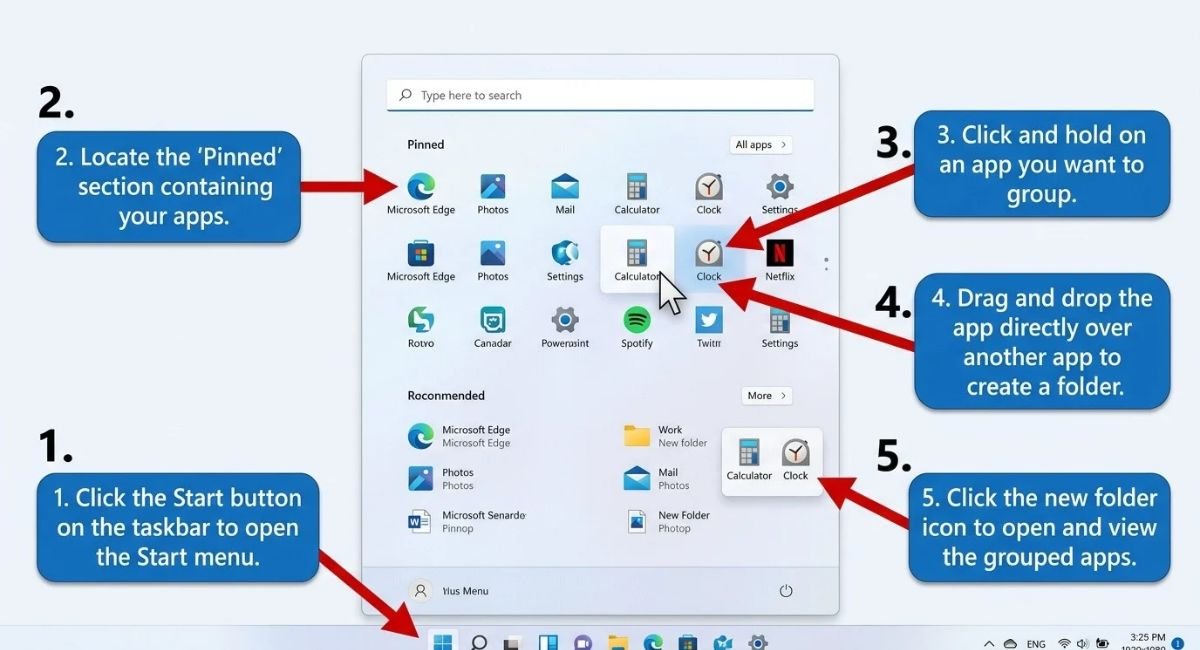Click the 'Type here to search' field

click(x=600, y=95)
